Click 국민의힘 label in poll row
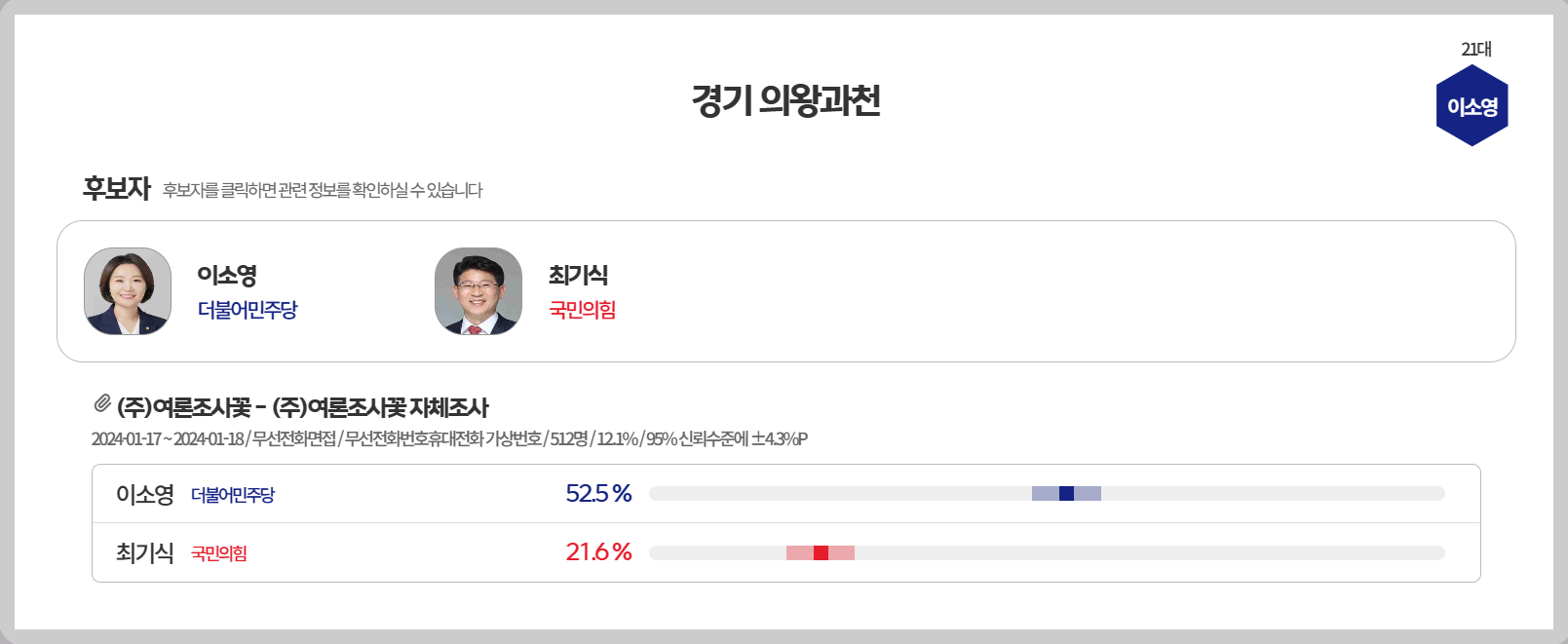Viewport: 1568px width, 644px height. tap(219, 553)
